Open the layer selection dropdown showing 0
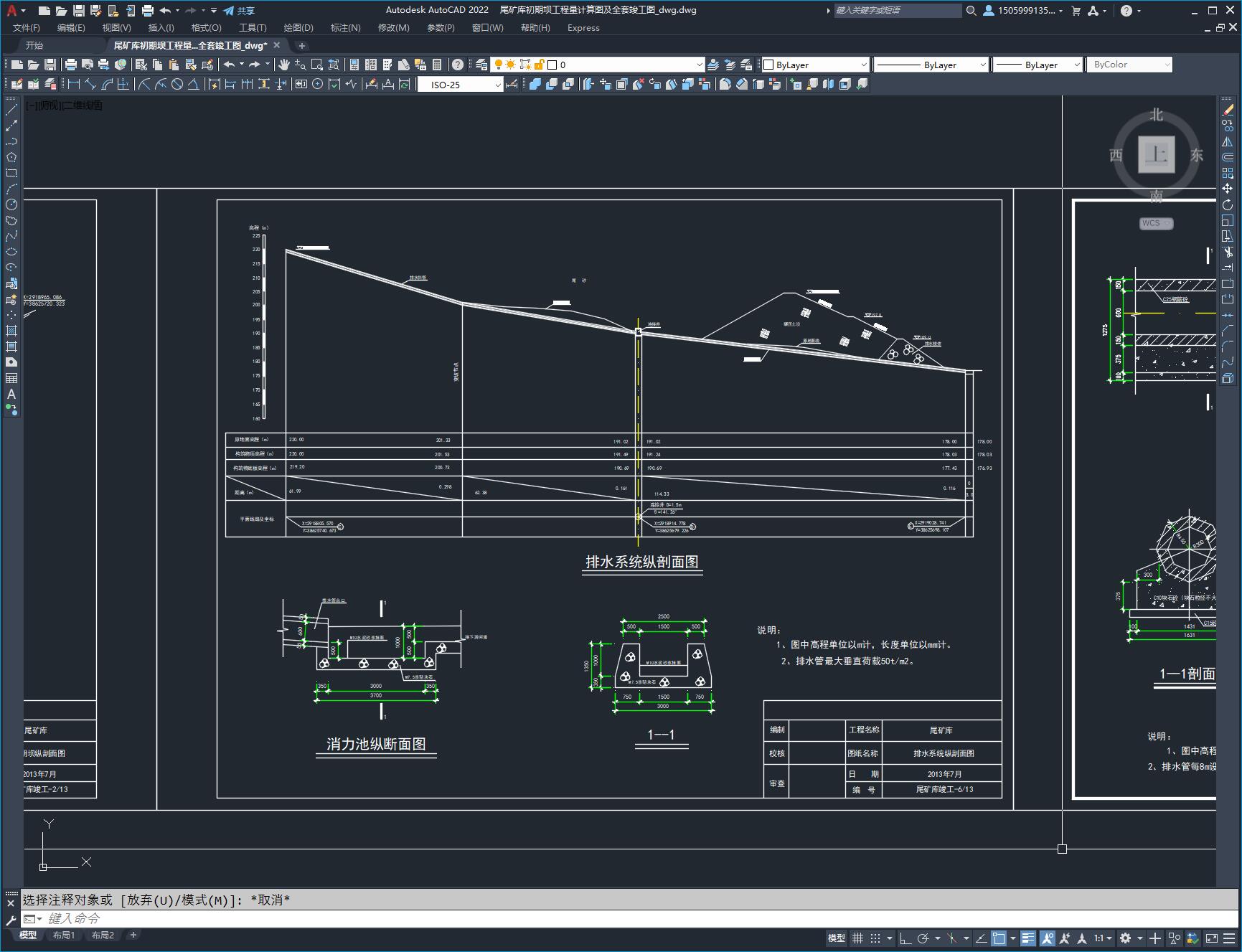Image resolution: width=1242 pixels, height=952 pixels. pos(598,65)
